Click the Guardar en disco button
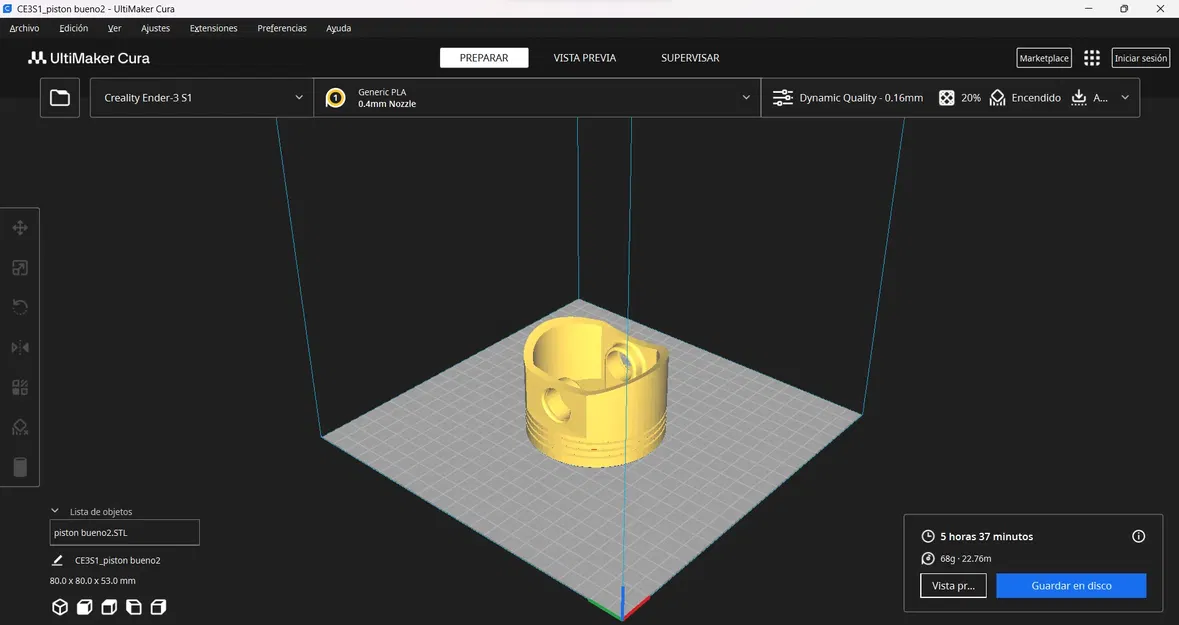 coord(1071,585)
